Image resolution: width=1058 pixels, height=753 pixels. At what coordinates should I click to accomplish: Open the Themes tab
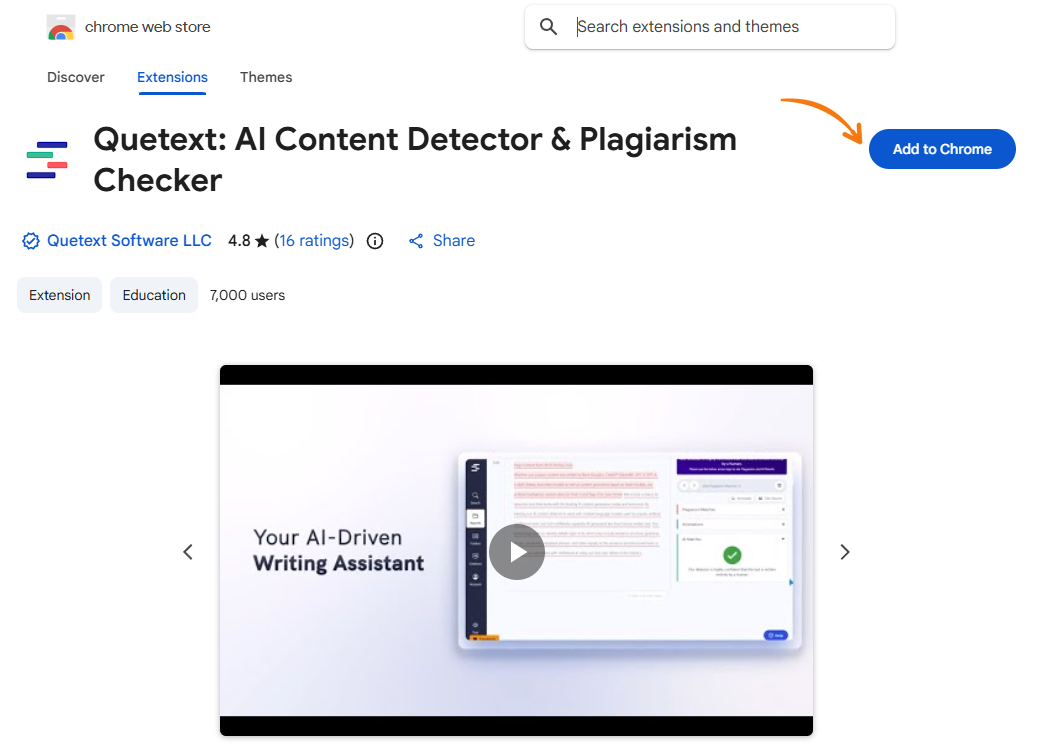[x=266, y=78]
